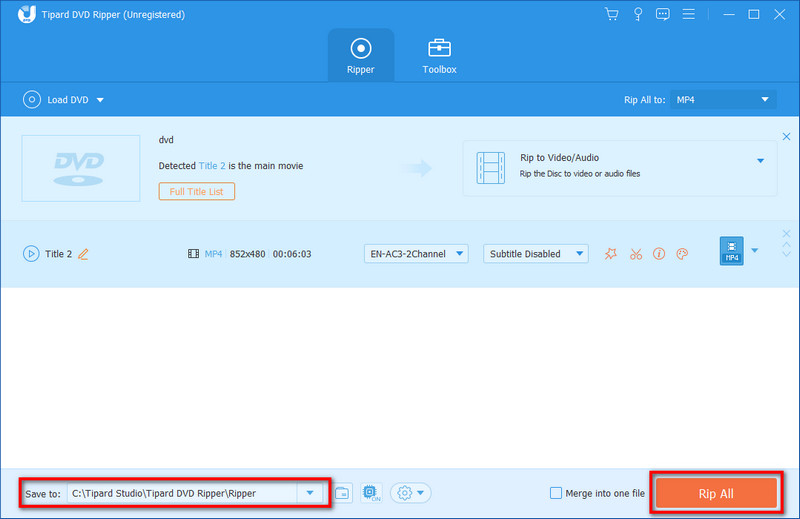Click the DVD disc thumbnail
The width and height of the screenshot is (800, 519).
(81, 168)
